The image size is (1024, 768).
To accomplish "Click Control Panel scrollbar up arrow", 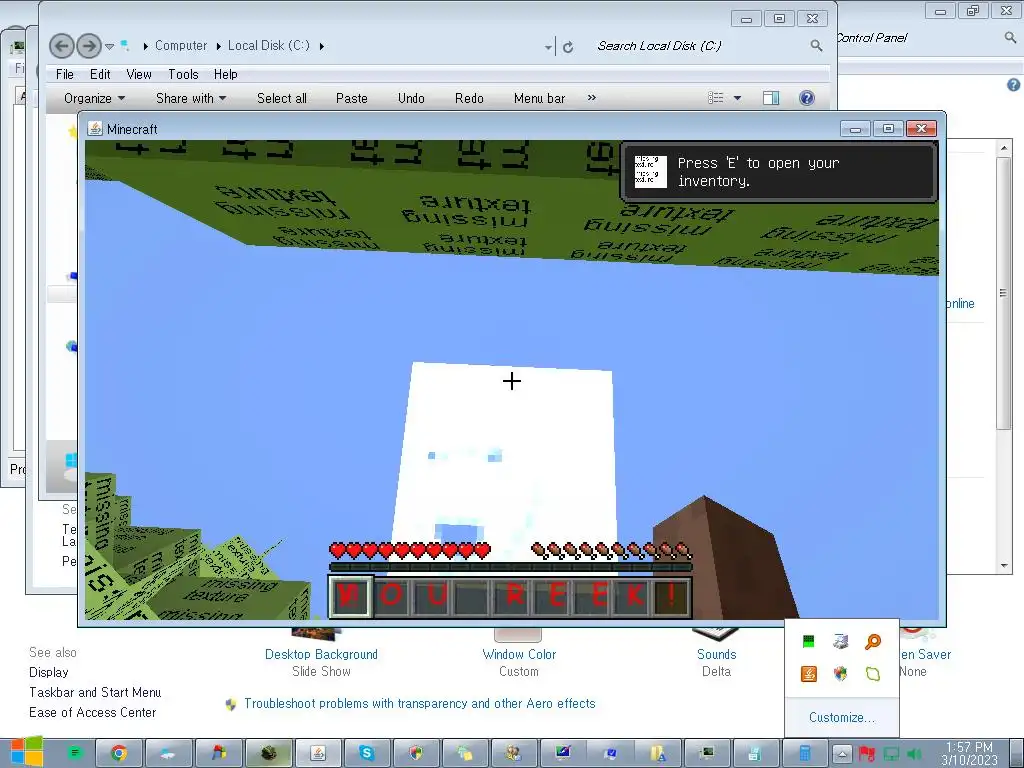I will click(1004, 149).
